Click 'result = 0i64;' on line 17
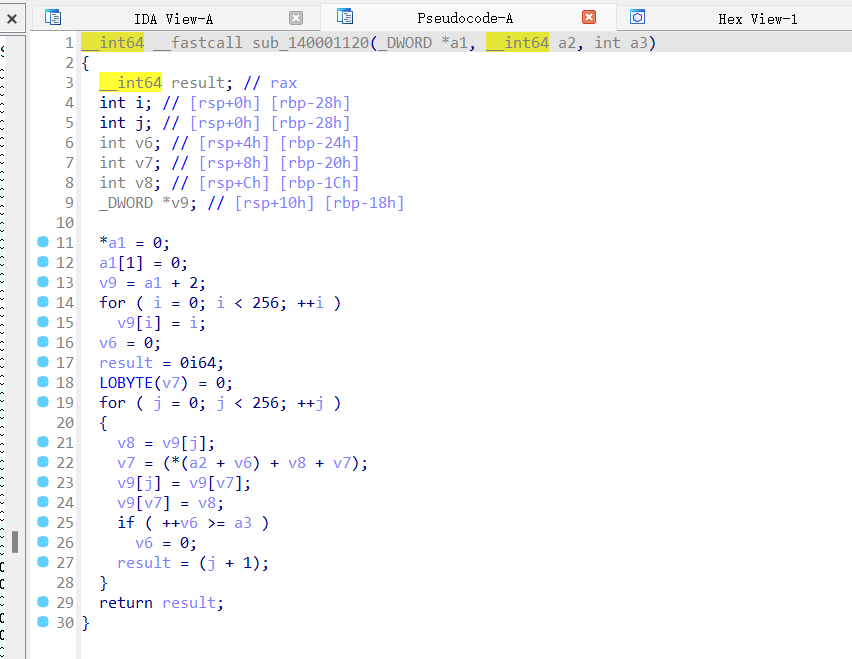Screen dimensions: 852x659 (161, 363)
